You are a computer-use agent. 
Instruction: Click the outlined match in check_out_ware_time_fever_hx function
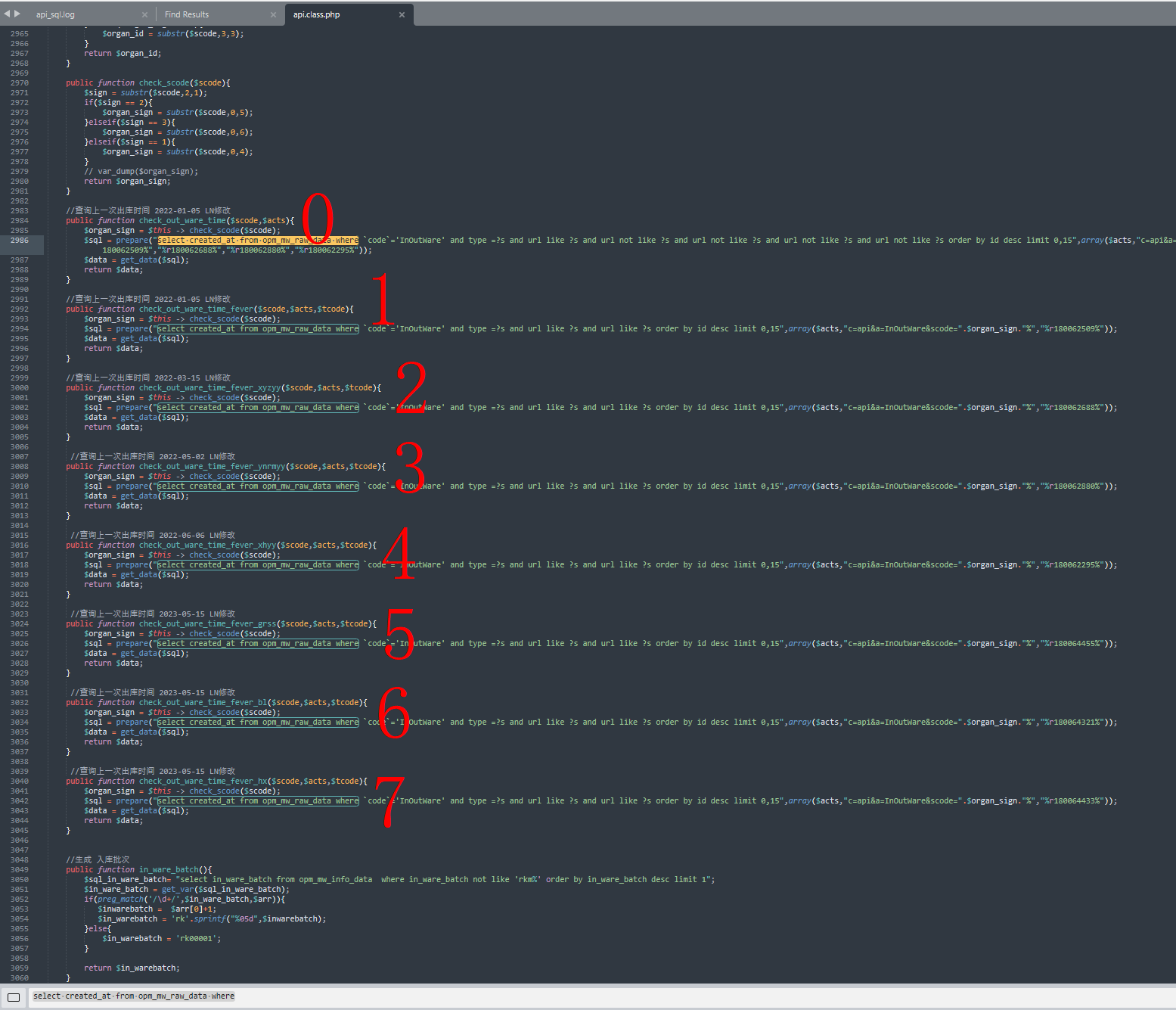tap(258, 801)
